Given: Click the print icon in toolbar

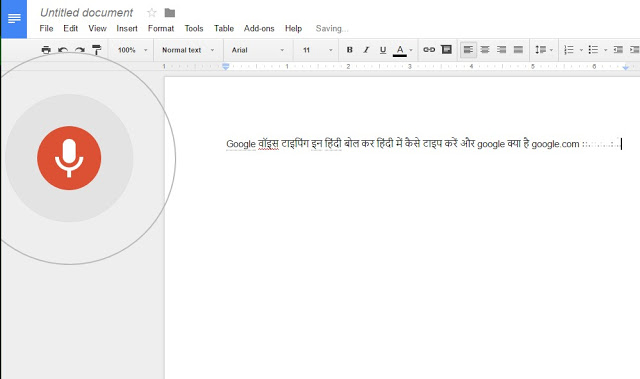Looking at the screenshot, I should coord(46,50).
